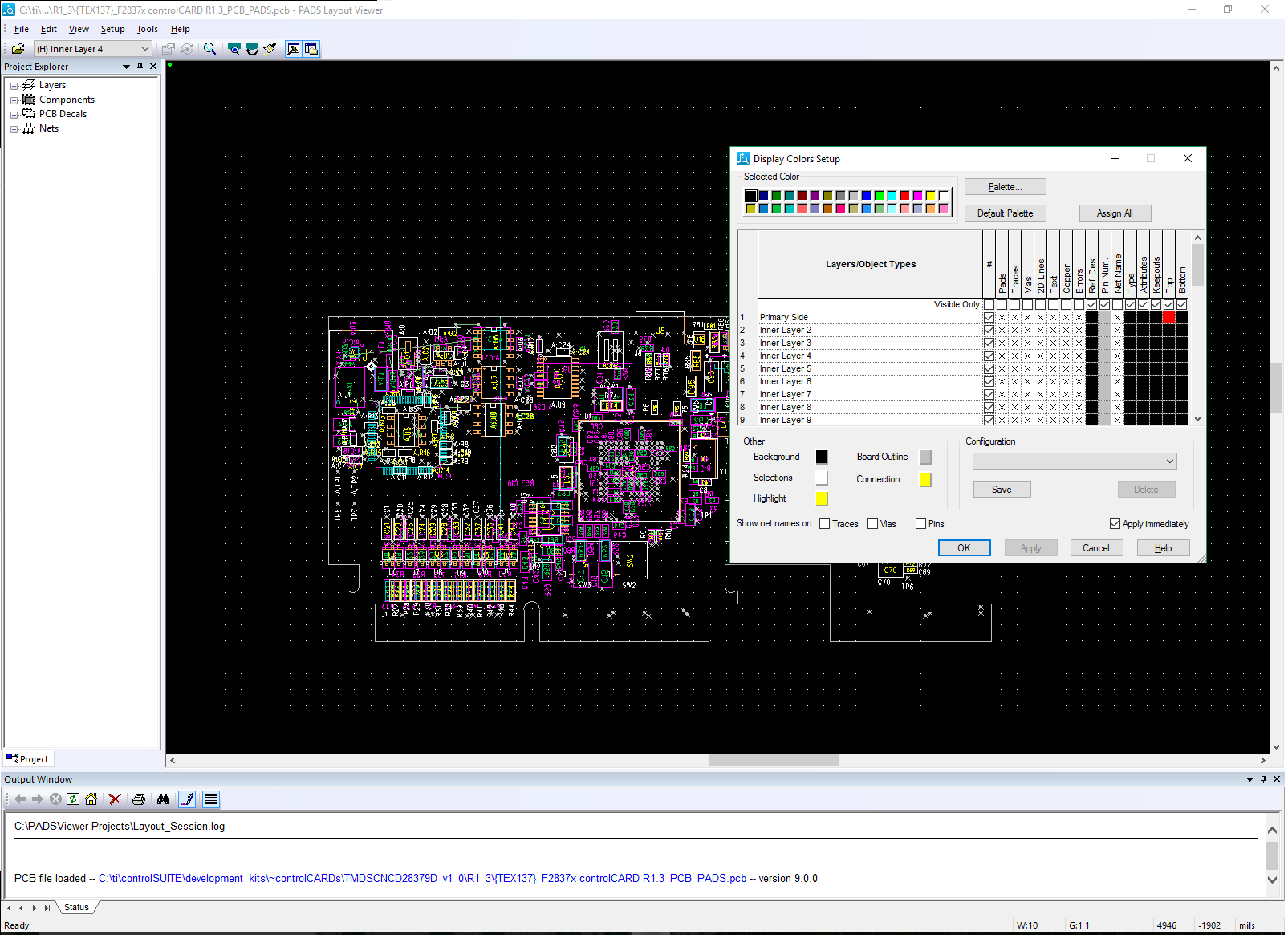Open Find using the binoculars icon

(x=163, y=799)
